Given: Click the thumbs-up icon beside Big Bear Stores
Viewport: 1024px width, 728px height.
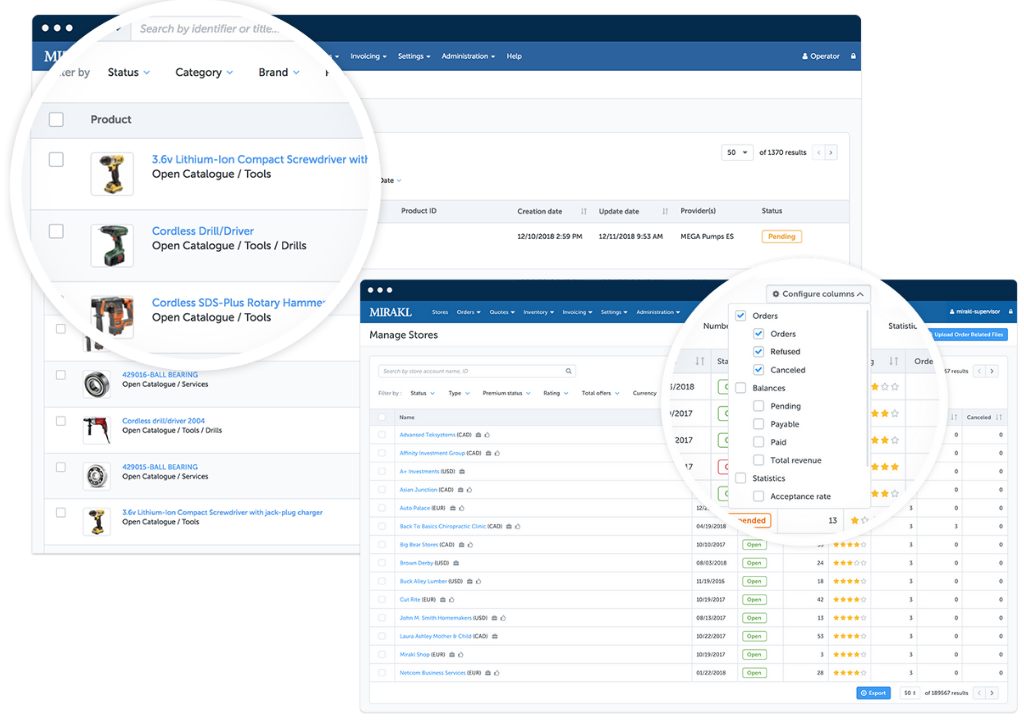Looking at the screenshot, I should pyautogui.click(x=470, y=545).
